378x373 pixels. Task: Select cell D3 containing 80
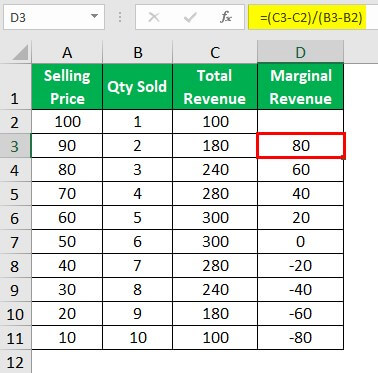coord(301,146)
